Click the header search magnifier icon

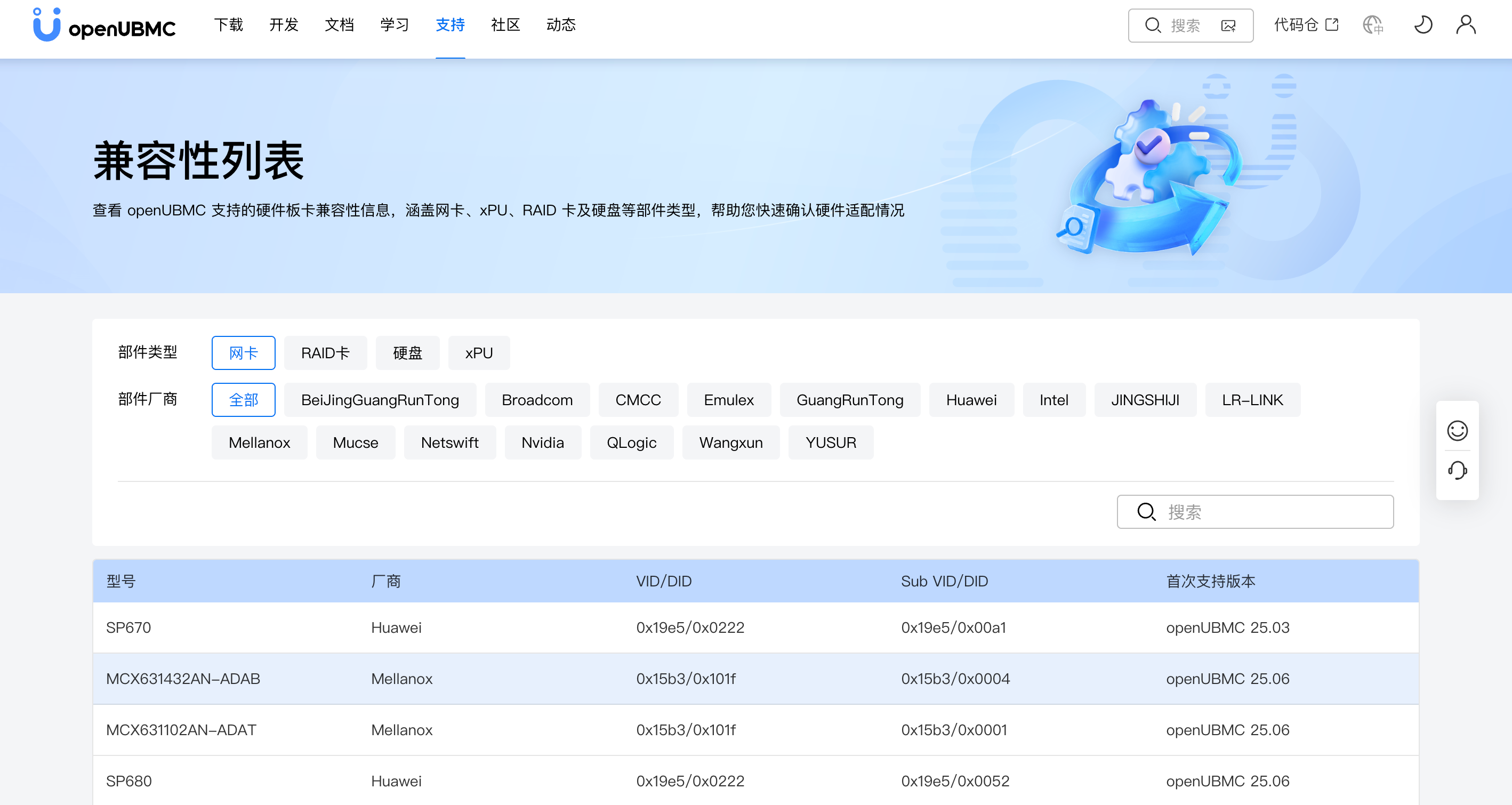click(x=1153, y=26)
